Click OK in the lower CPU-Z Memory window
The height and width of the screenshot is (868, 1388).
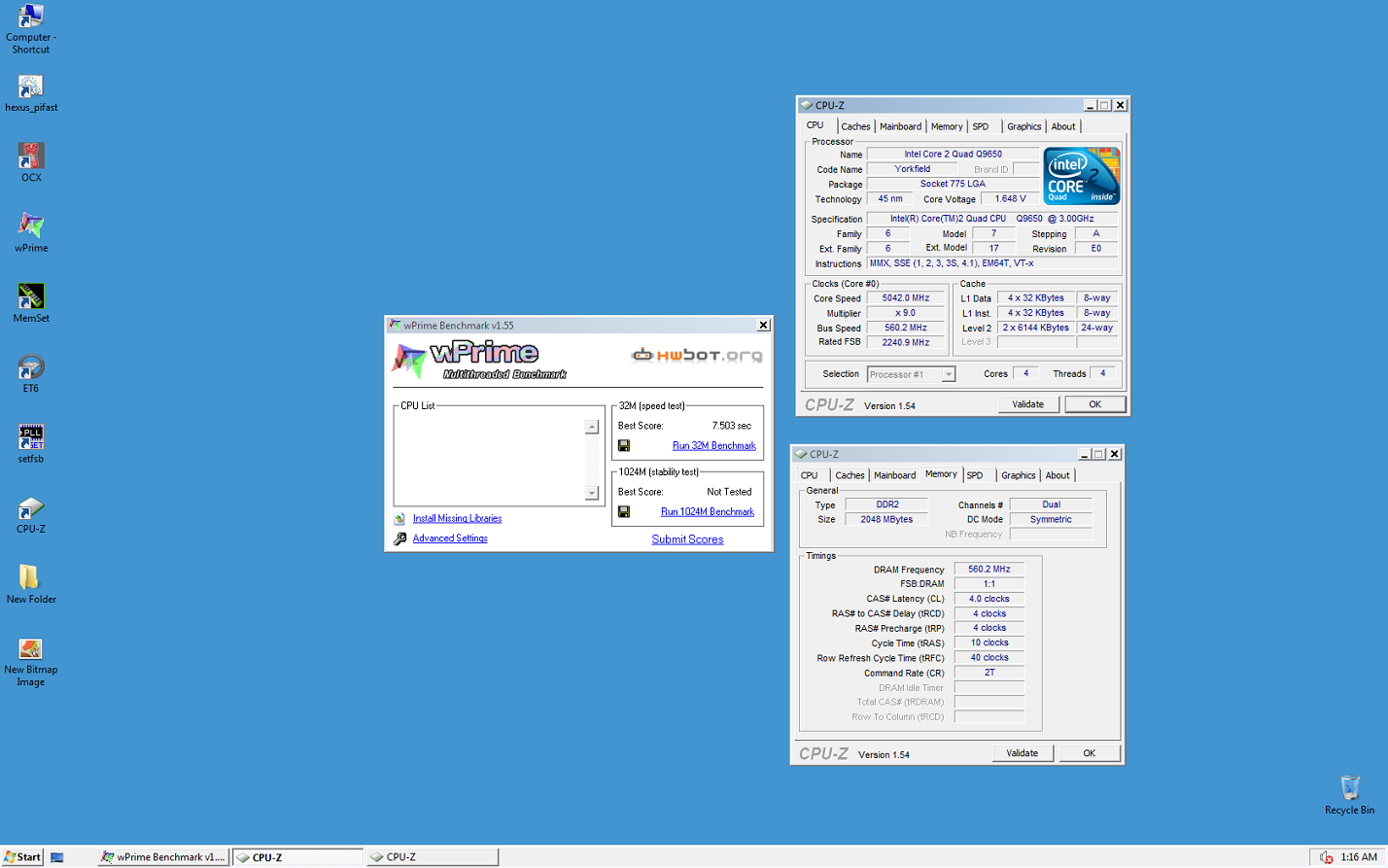(1089, 753)
